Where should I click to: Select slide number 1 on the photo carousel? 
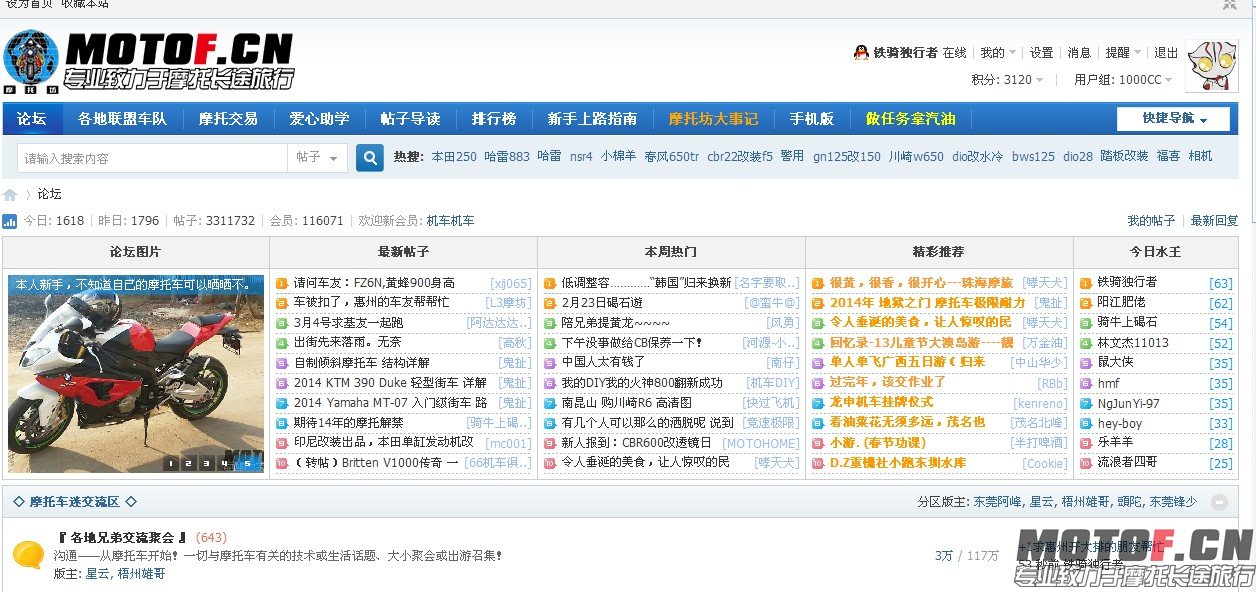click(x=172, y=462)
